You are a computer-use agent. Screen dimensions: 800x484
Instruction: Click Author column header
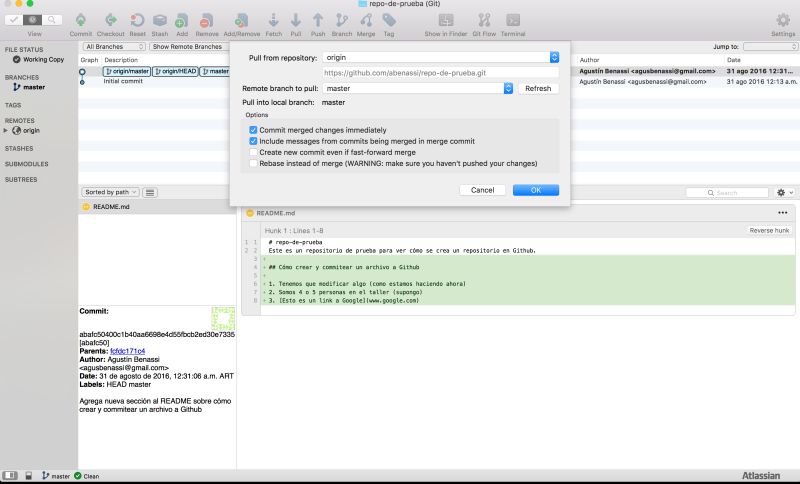[589, 60]
